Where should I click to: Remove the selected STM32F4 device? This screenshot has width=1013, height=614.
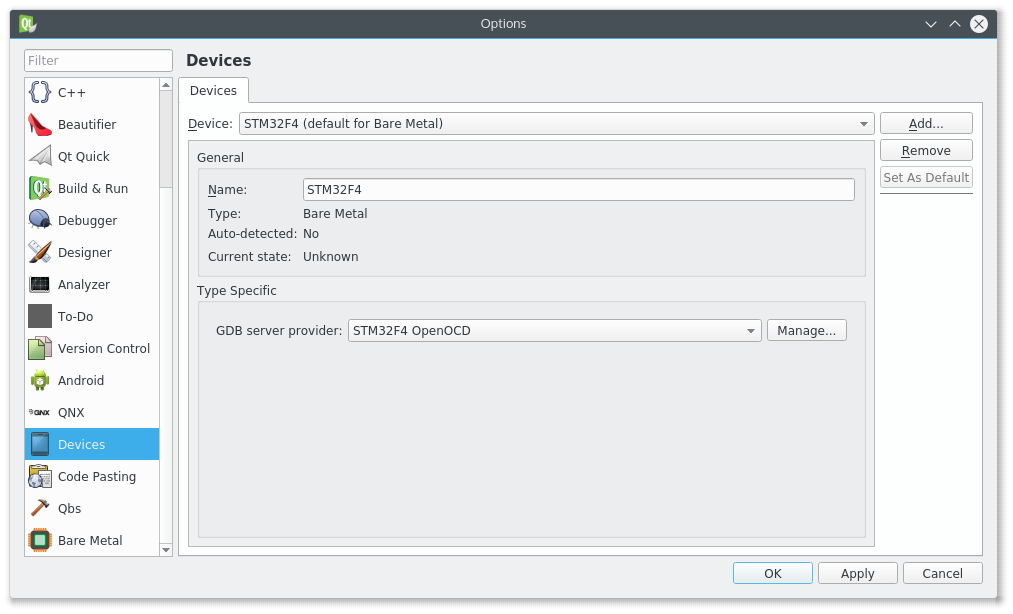coord(926,151)
